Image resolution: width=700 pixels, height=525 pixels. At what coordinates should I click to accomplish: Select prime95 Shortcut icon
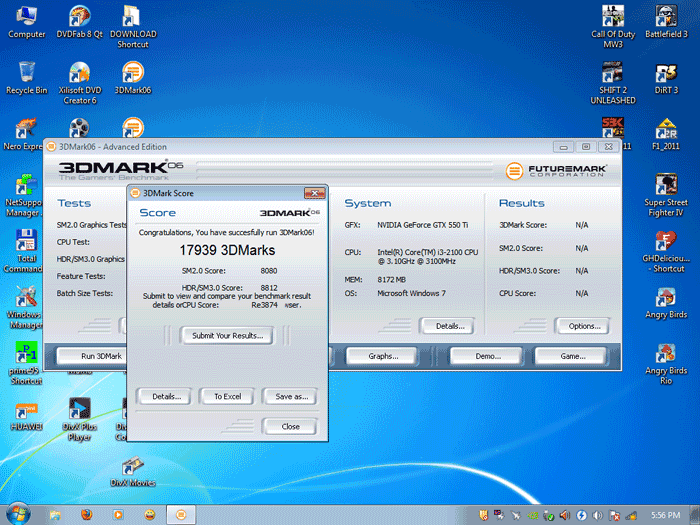coord(26,363)
